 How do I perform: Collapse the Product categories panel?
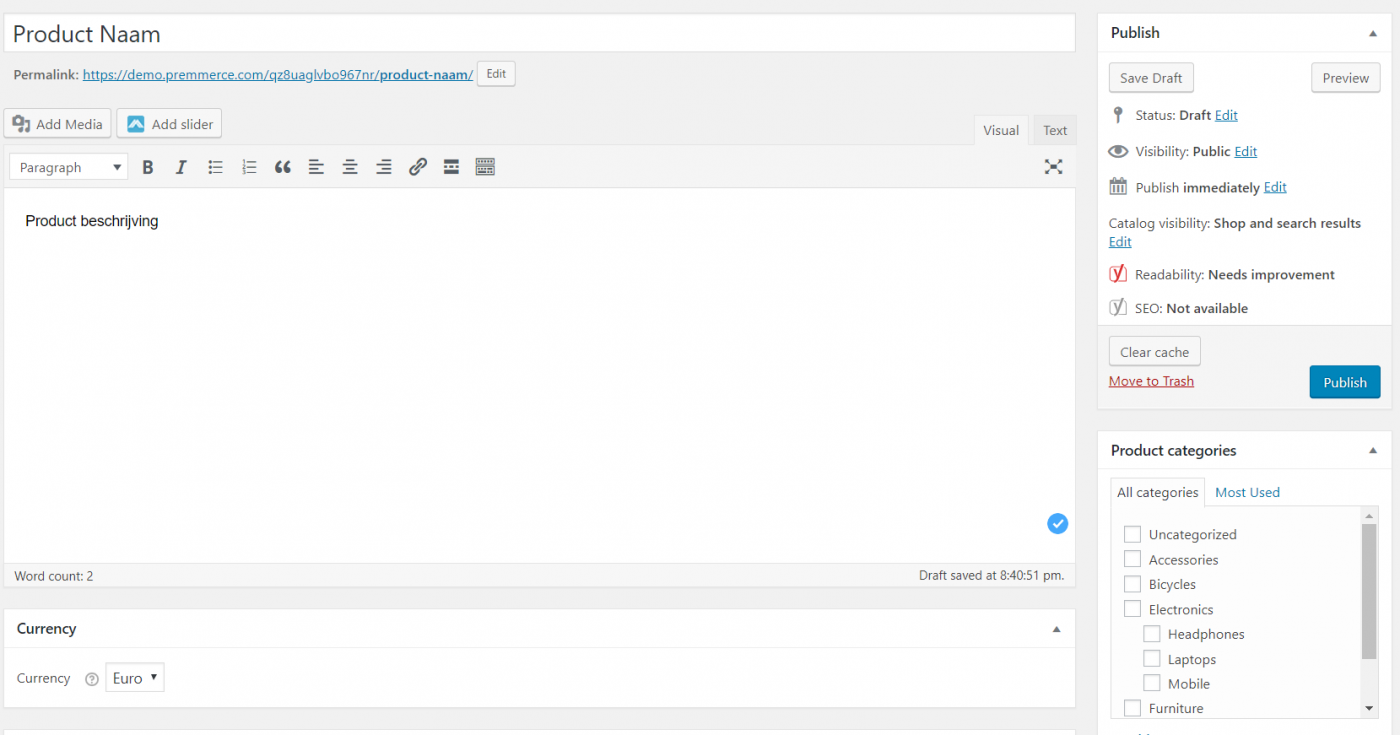[x=1373, y=451]
